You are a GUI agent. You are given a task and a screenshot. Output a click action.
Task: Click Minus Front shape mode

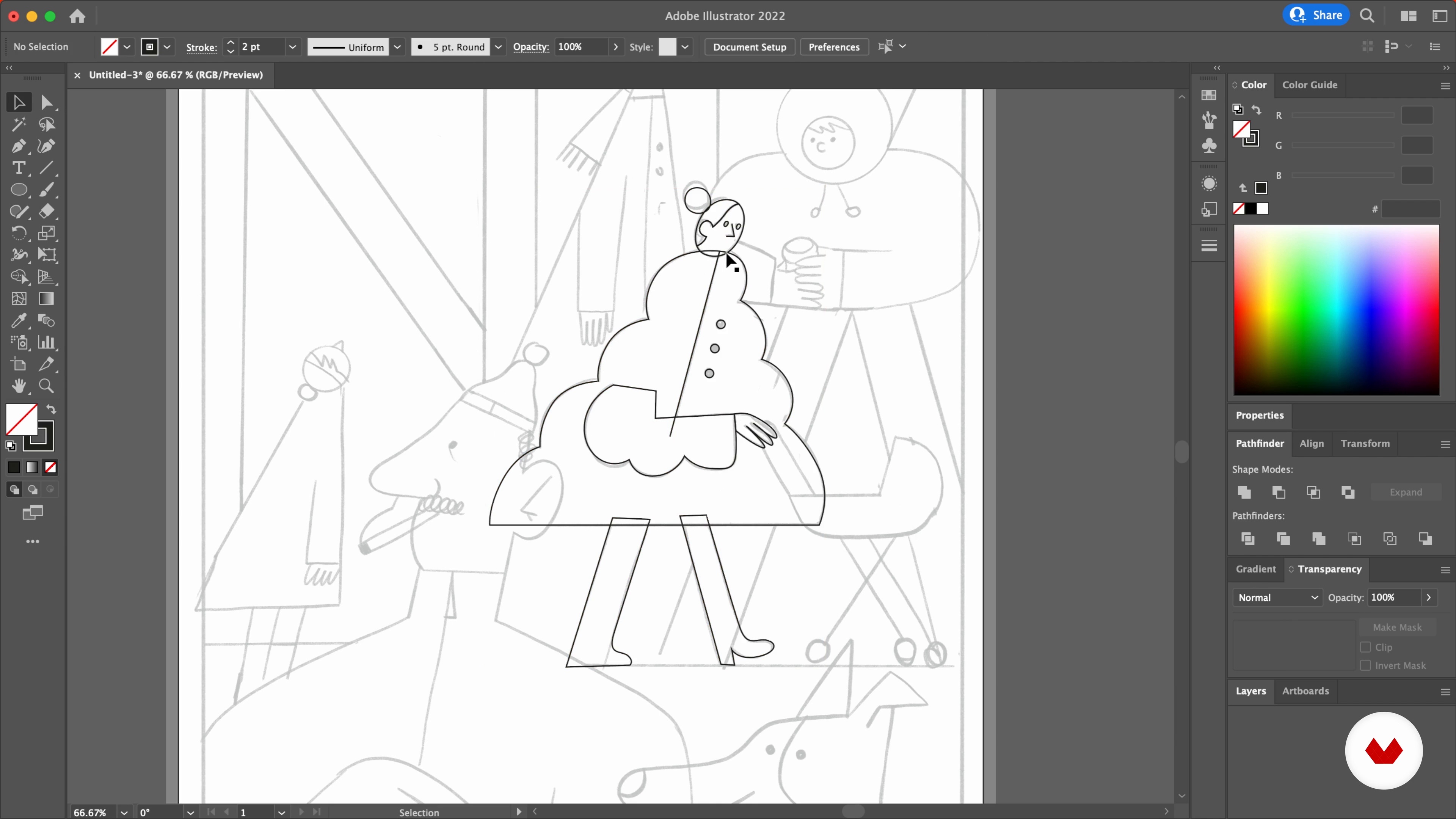1279,492
